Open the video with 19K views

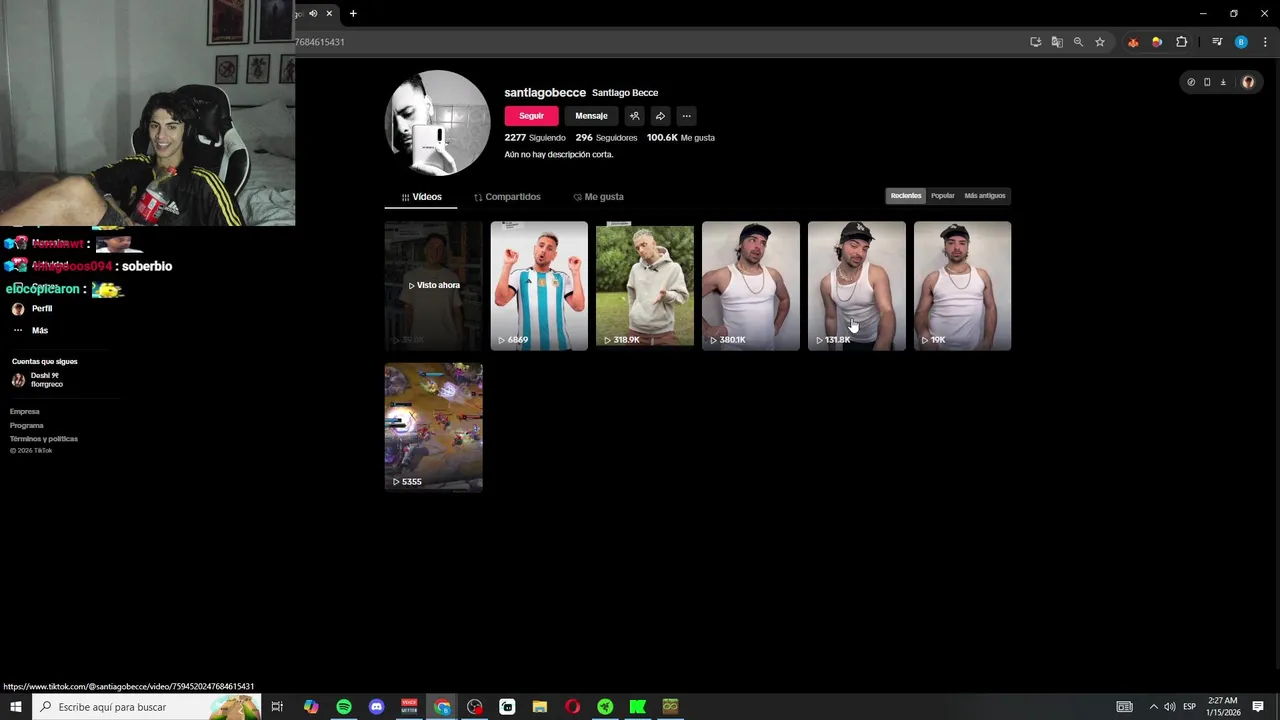(x=963, y=286)
